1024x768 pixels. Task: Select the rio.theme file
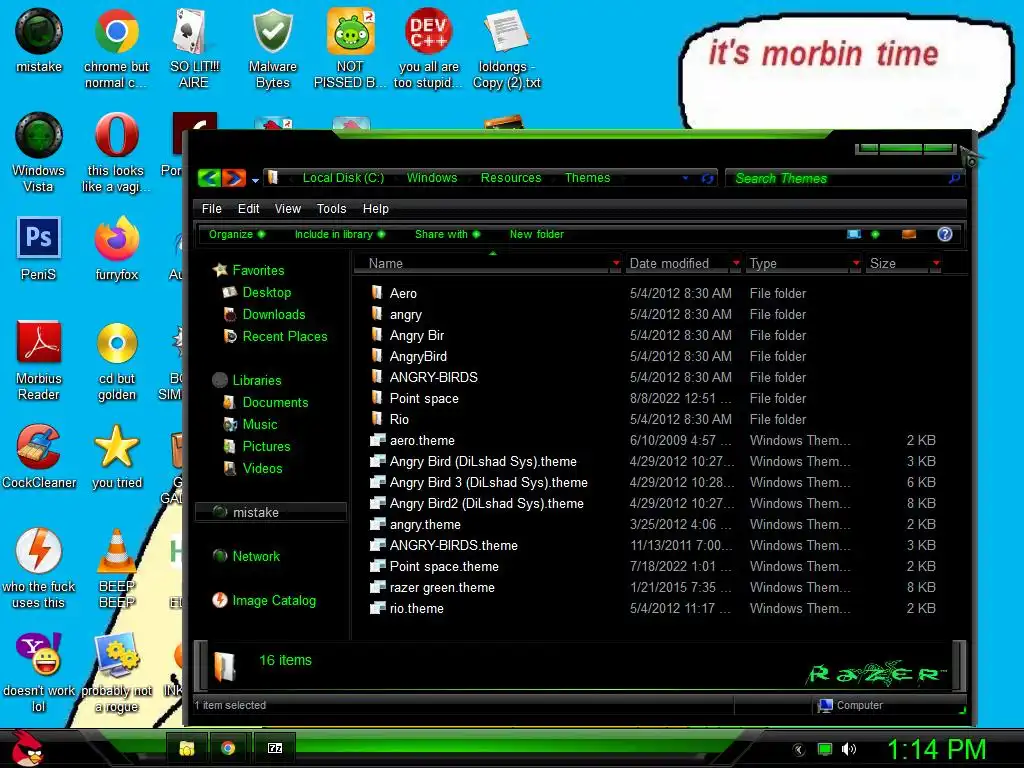407,608
